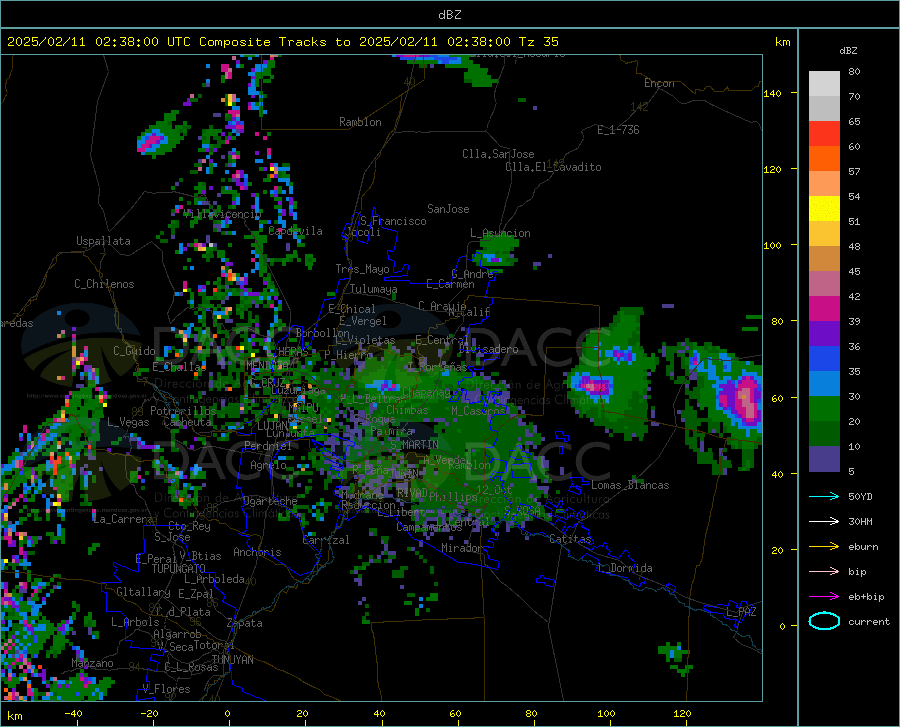
Task: Select the orange 57 dBZ color swatch
Action: (x=824, y=159)
